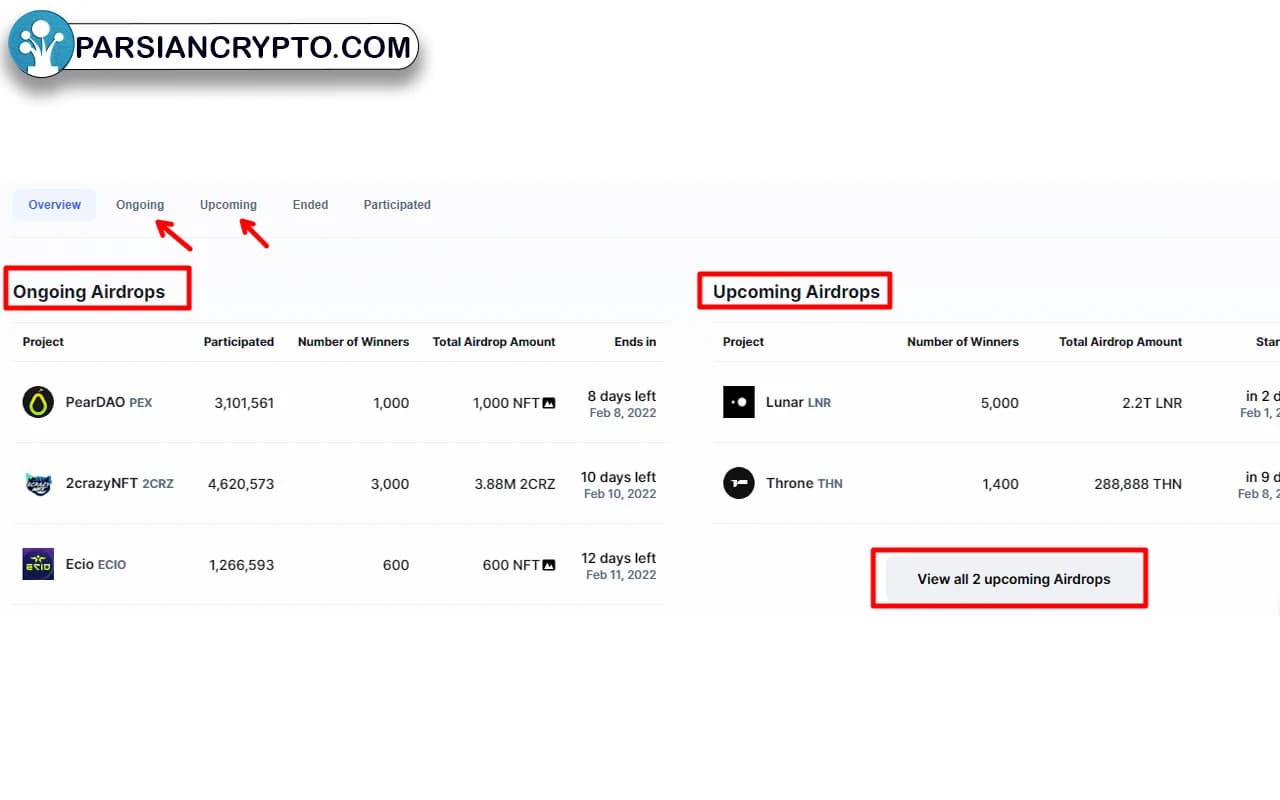Open the Ongoing tab
This screenshot has height=800, width=1280.
pyautogui.click(x=140, y=205)
